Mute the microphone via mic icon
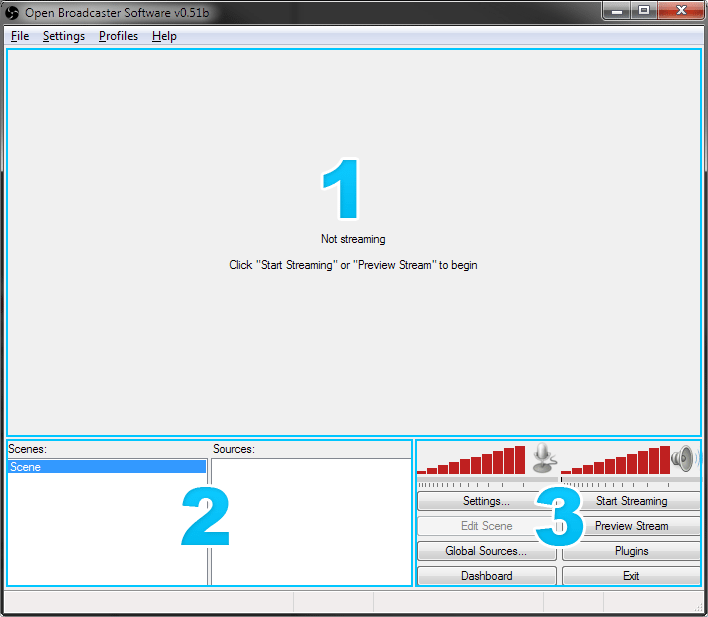 tap(544, 458)
